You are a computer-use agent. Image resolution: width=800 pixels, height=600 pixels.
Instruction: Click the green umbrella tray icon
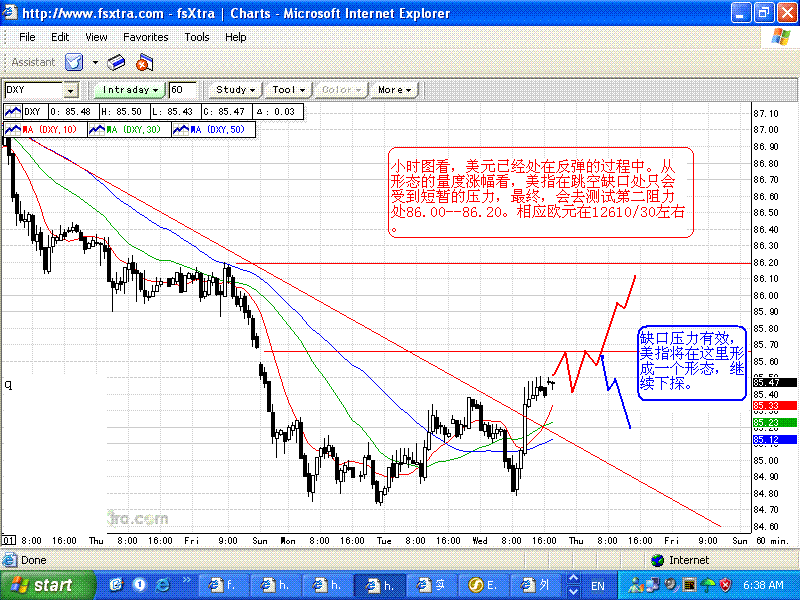point(708,585)
